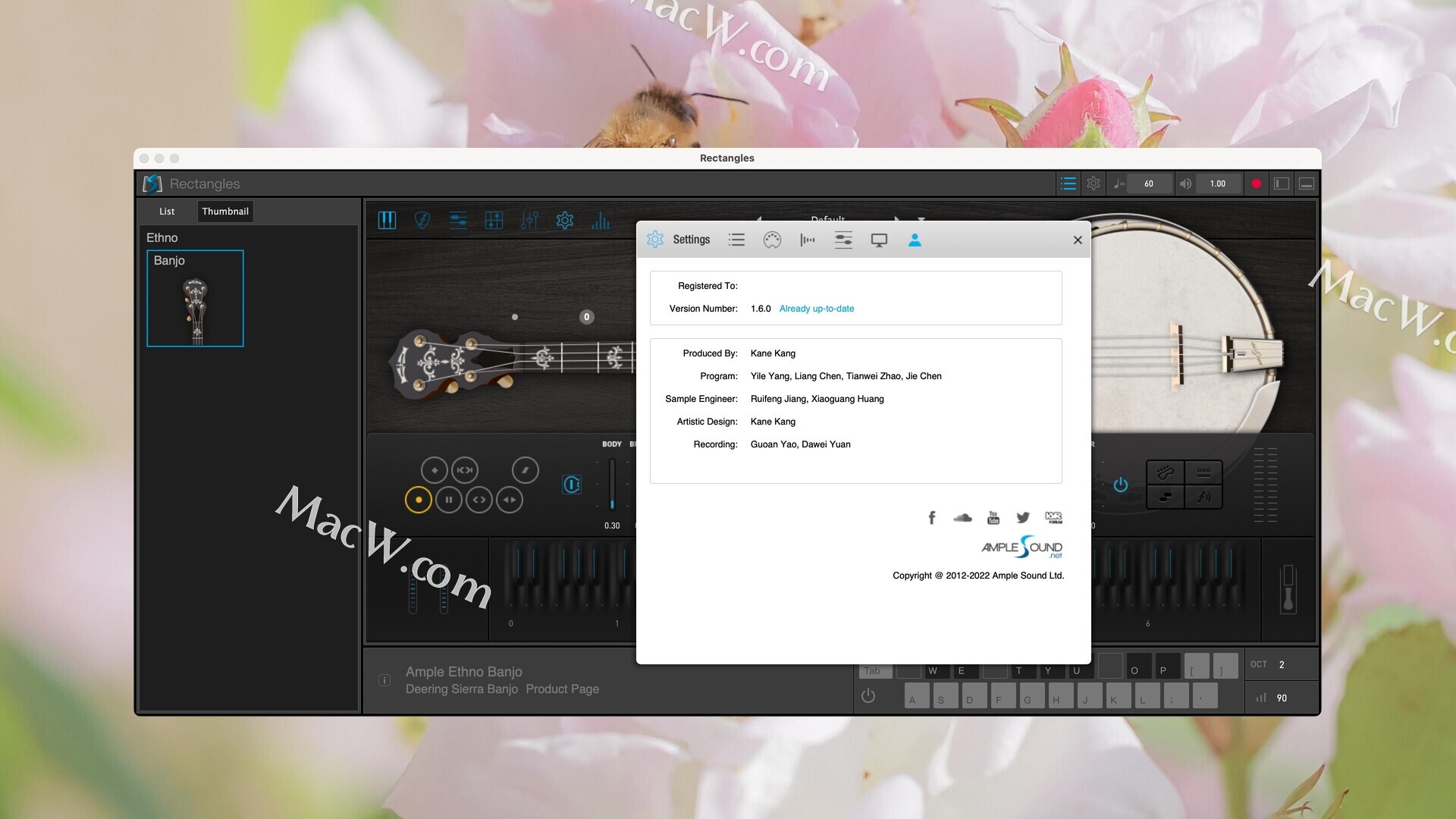Screen dimensions: 1456x819
Task: Toggle the diamond articulation button
Action: [435, 470]
